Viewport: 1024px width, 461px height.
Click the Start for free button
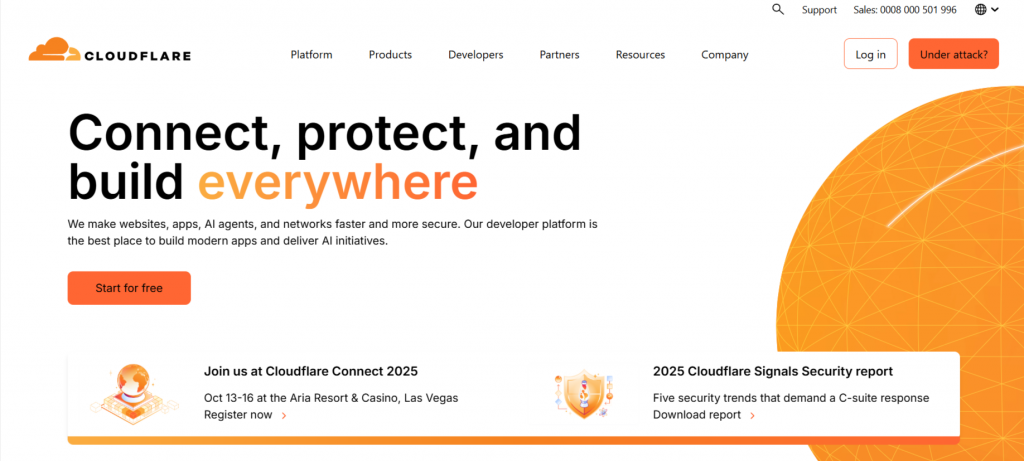[x=129, y=288]
